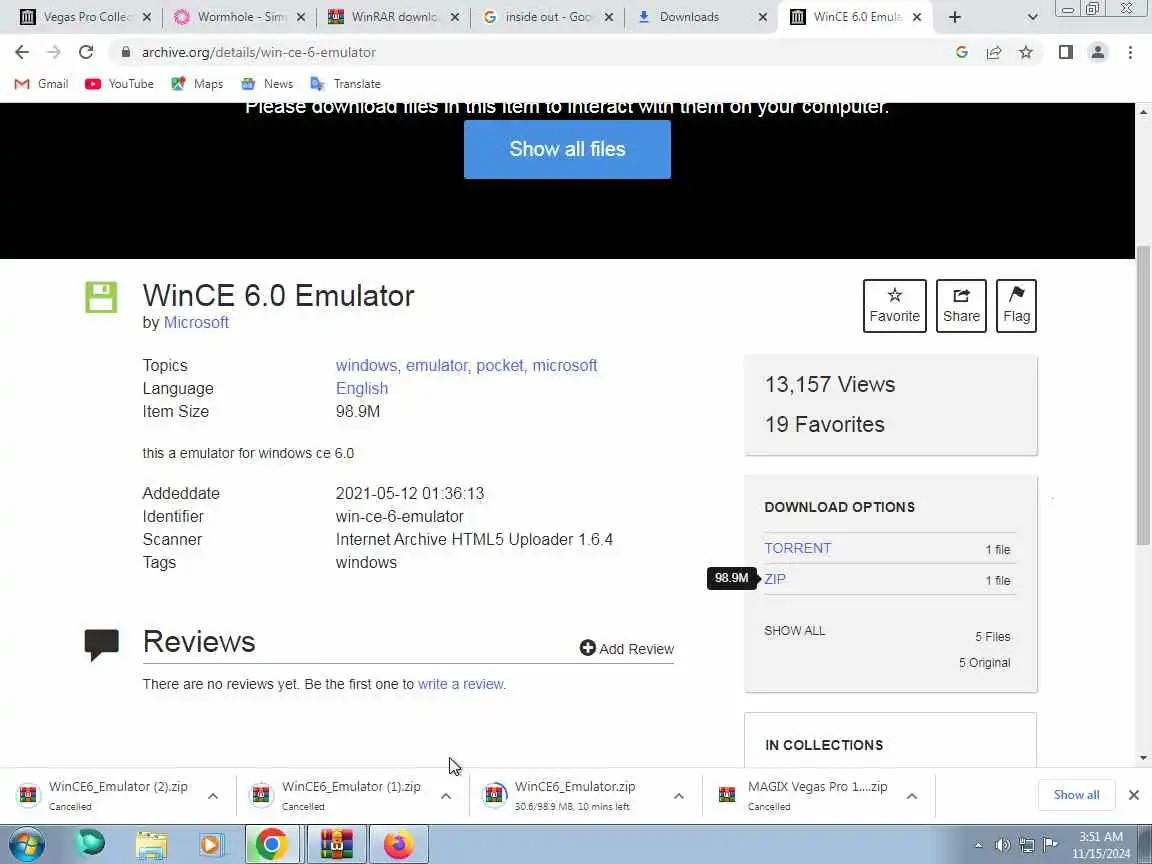Open Chrome three-dot menu

1130,52
